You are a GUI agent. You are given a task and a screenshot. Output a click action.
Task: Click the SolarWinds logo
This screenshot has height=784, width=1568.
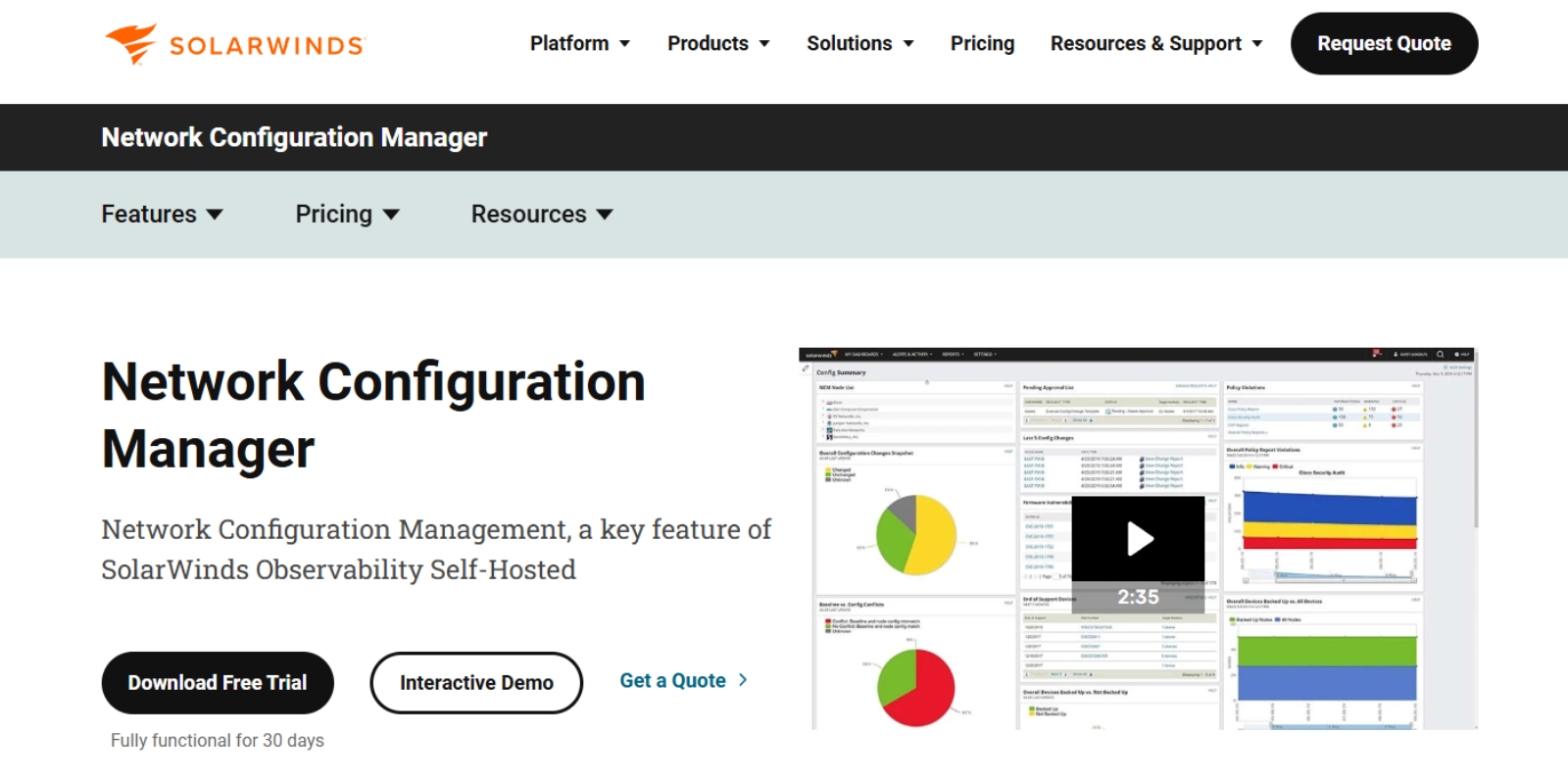coord(235,44)
